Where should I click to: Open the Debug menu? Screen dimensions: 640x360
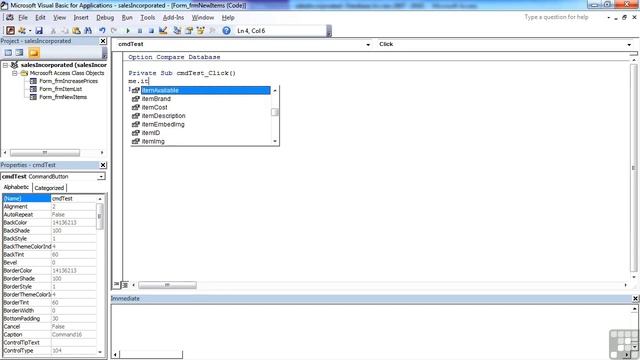[x=105, y=18]
